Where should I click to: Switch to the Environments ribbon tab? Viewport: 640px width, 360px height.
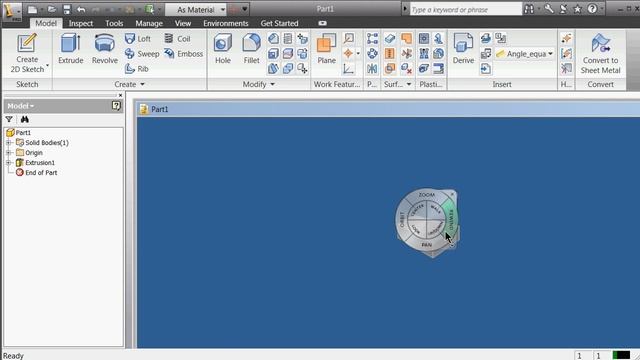(x=226, y=23)
